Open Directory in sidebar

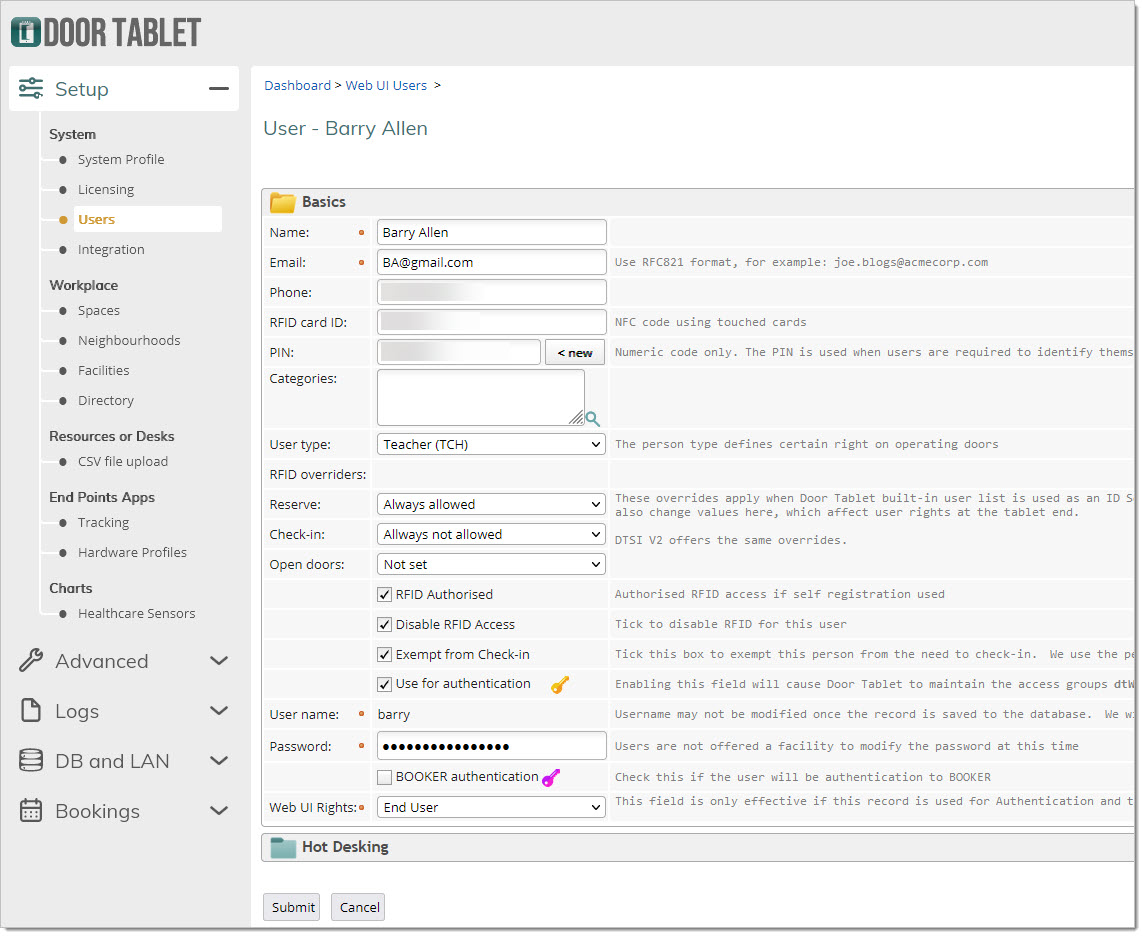(106, 400)
